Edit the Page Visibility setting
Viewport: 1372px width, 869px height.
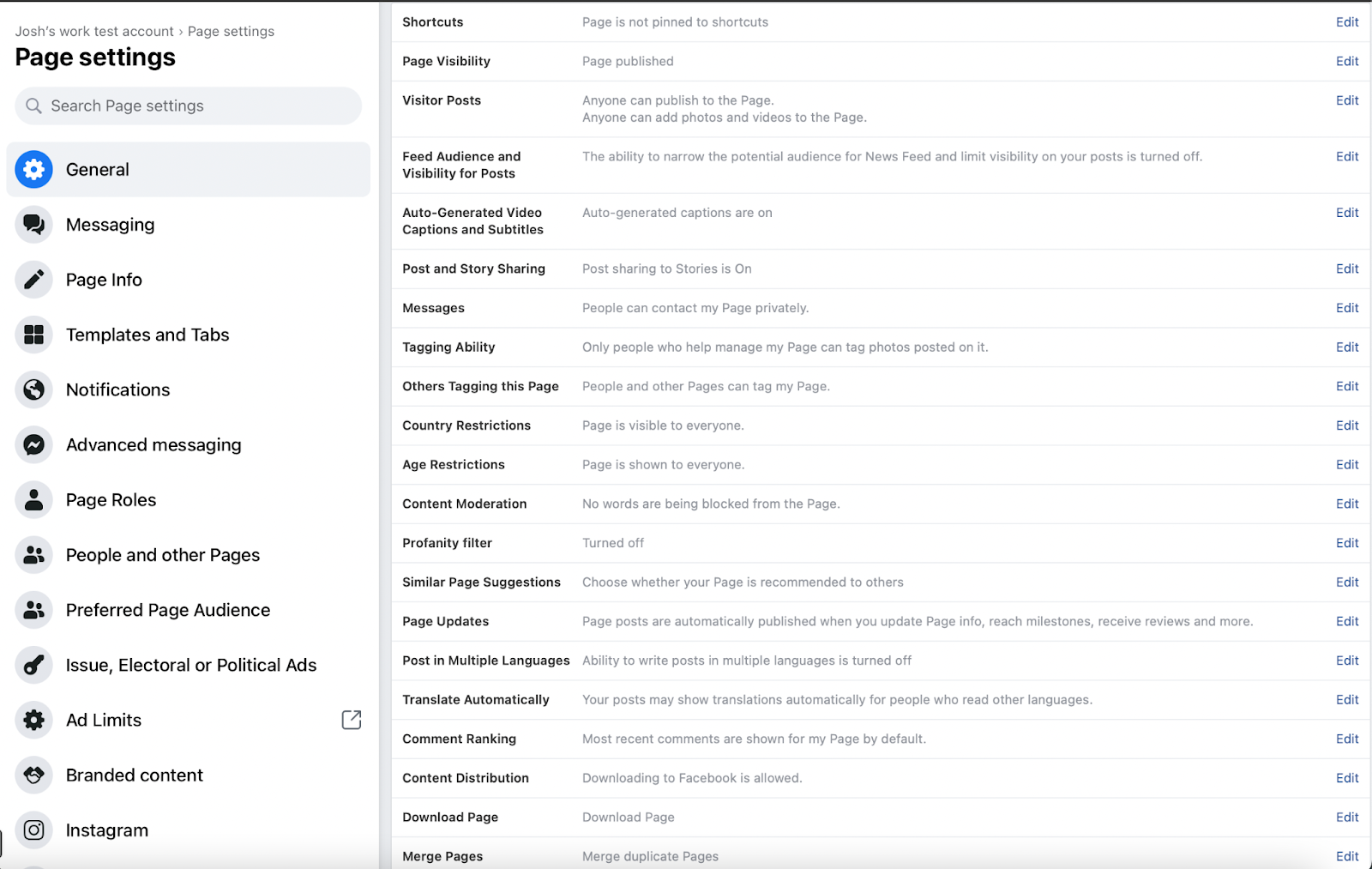pos(1346,61)
